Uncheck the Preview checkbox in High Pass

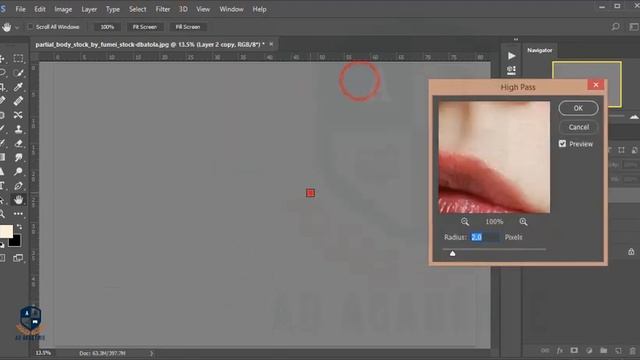562,144
